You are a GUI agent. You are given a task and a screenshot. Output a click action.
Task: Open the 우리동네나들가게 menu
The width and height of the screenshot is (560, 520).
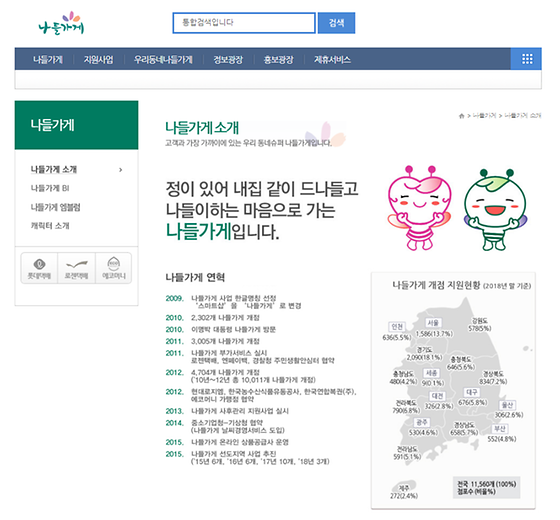click(163, 59)
